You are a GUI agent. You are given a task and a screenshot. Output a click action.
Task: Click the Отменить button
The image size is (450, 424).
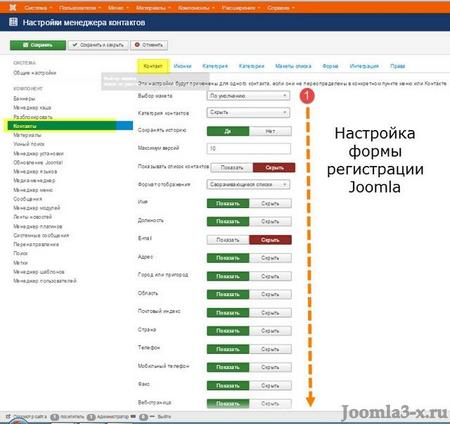tap(149, 45)
